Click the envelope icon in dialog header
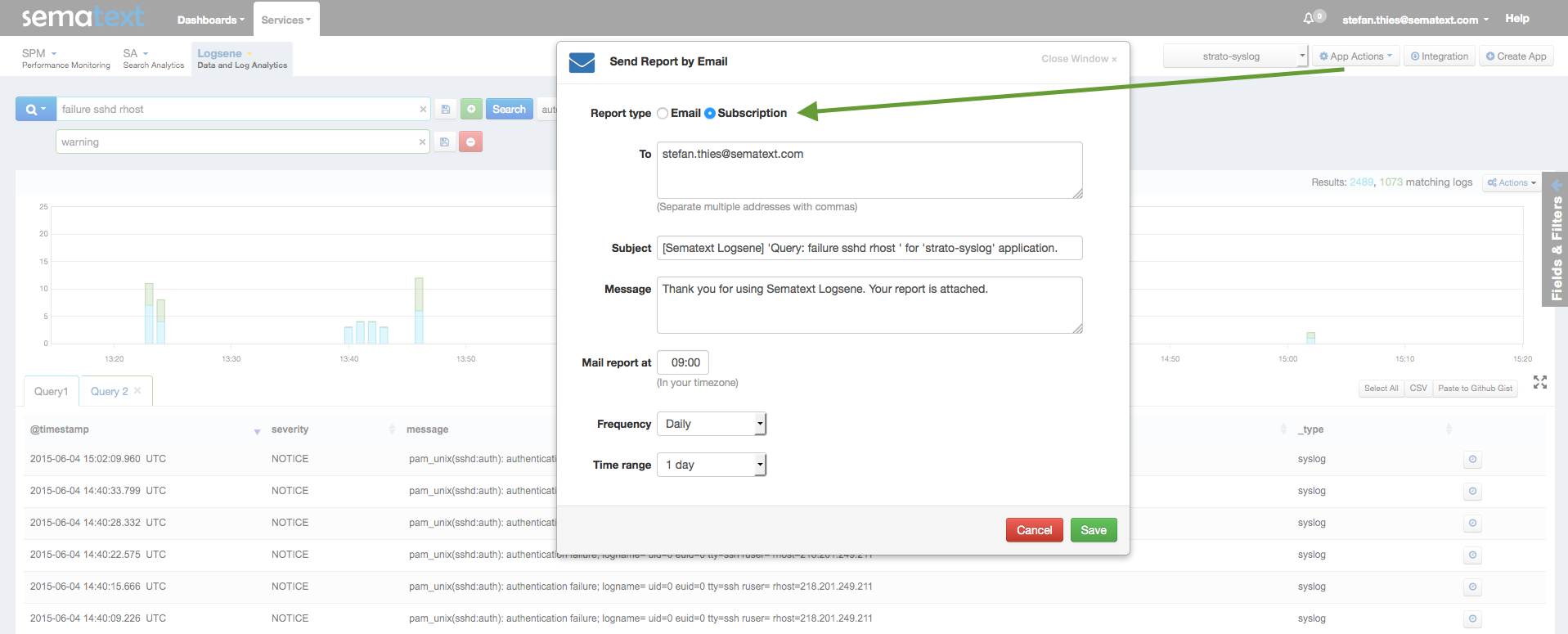Viewport: 1568px width, 634px height. pos(582,62)
